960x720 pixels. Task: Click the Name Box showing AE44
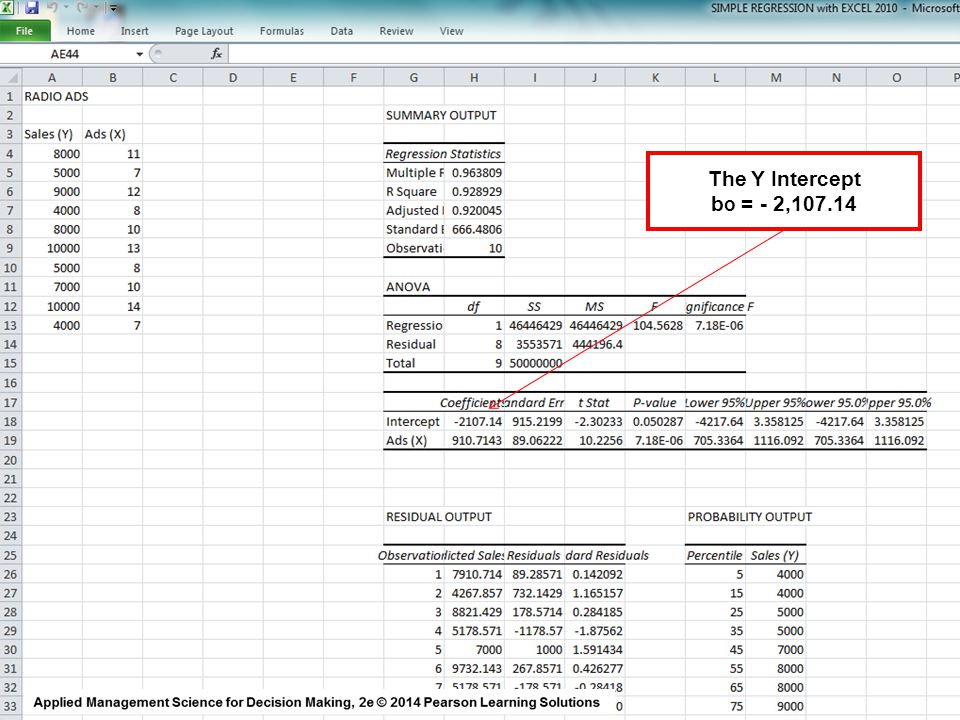66,54
